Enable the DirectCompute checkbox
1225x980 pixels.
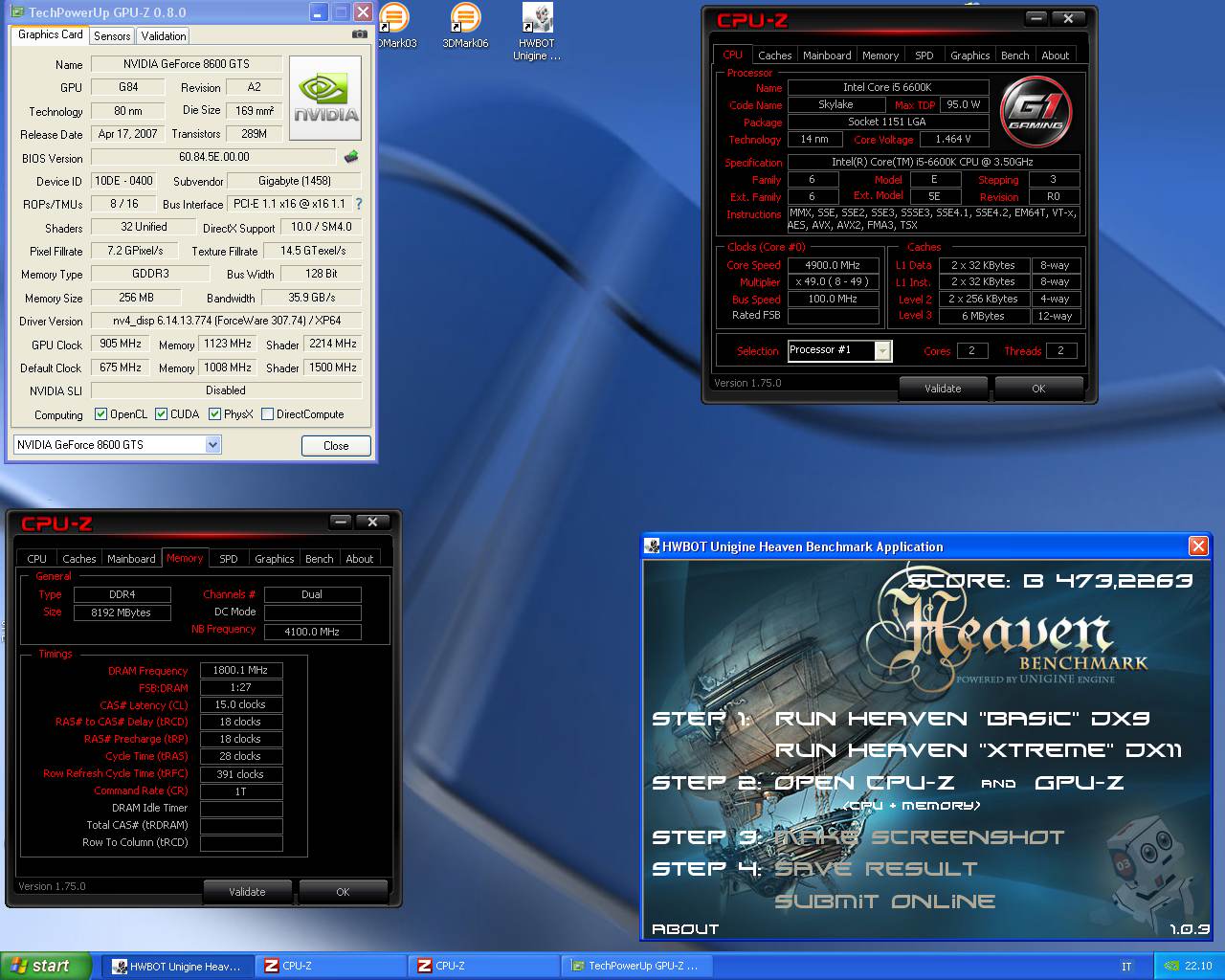(x=267, y=414)
